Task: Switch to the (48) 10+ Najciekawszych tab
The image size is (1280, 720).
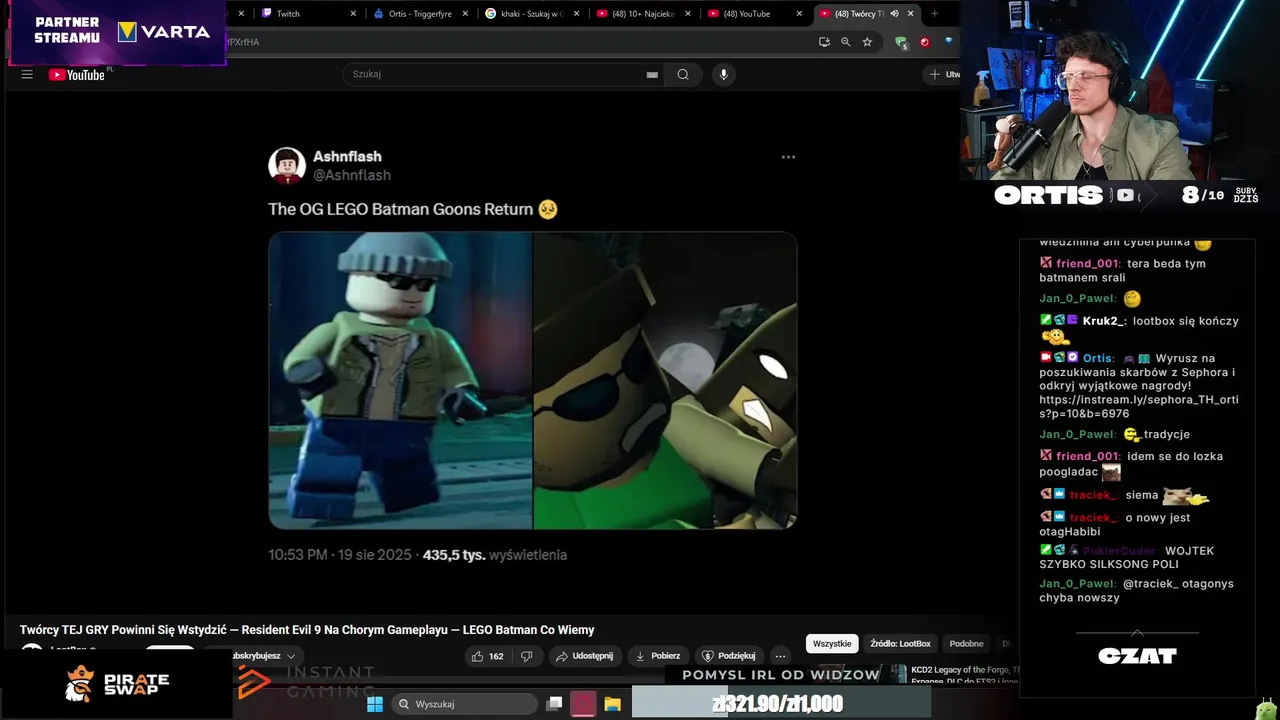Action: [644, 14]
